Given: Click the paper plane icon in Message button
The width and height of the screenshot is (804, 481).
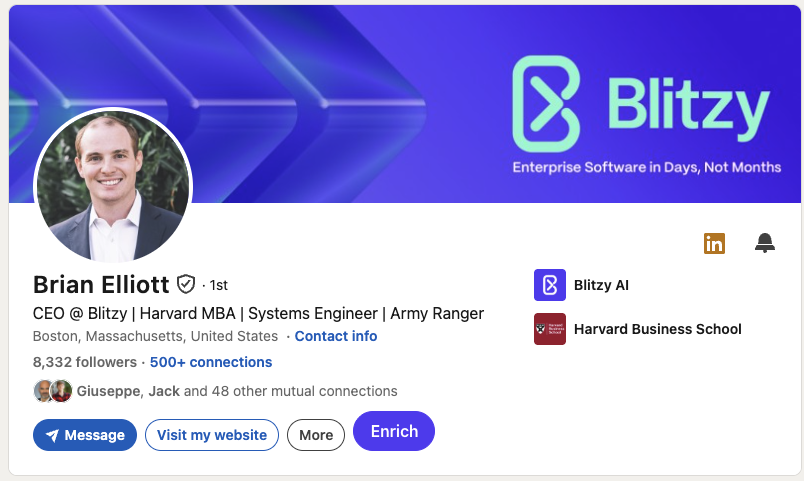Looking at the screenshot, I should pyautogui.click(x=52, y=435).
